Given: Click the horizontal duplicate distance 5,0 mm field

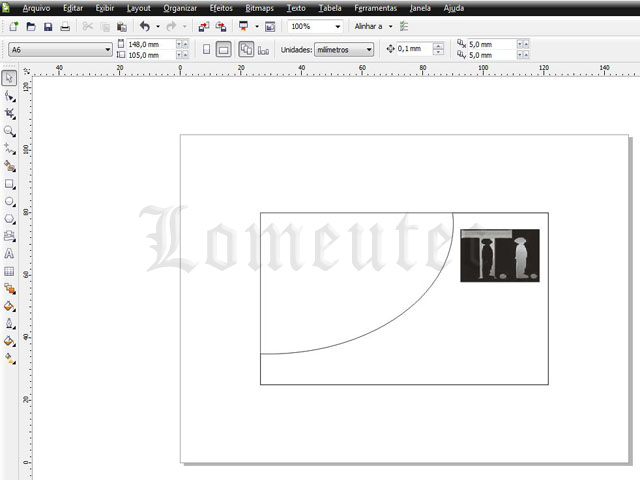Looking at the screenshot, I should coord(491,44).
